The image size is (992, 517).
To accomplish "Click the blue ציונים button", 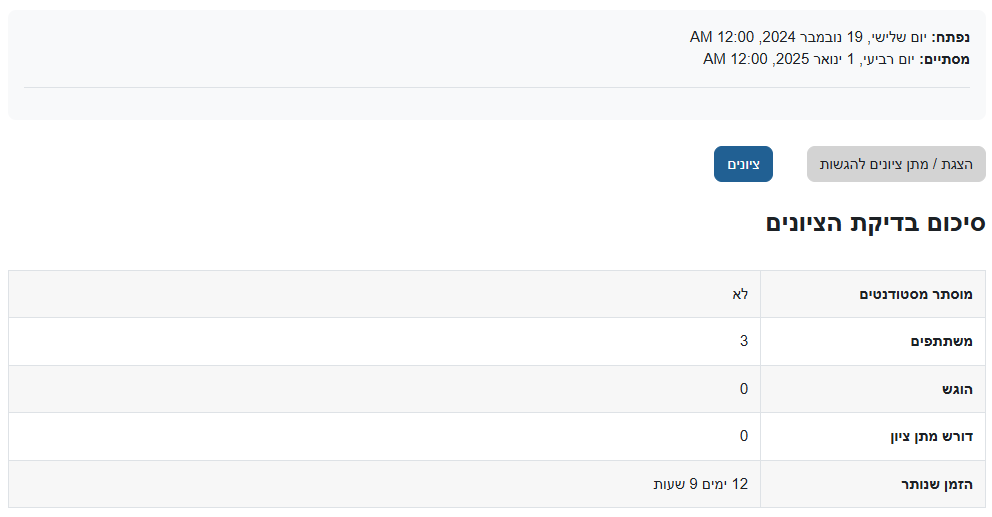I will tap(743, 164).
